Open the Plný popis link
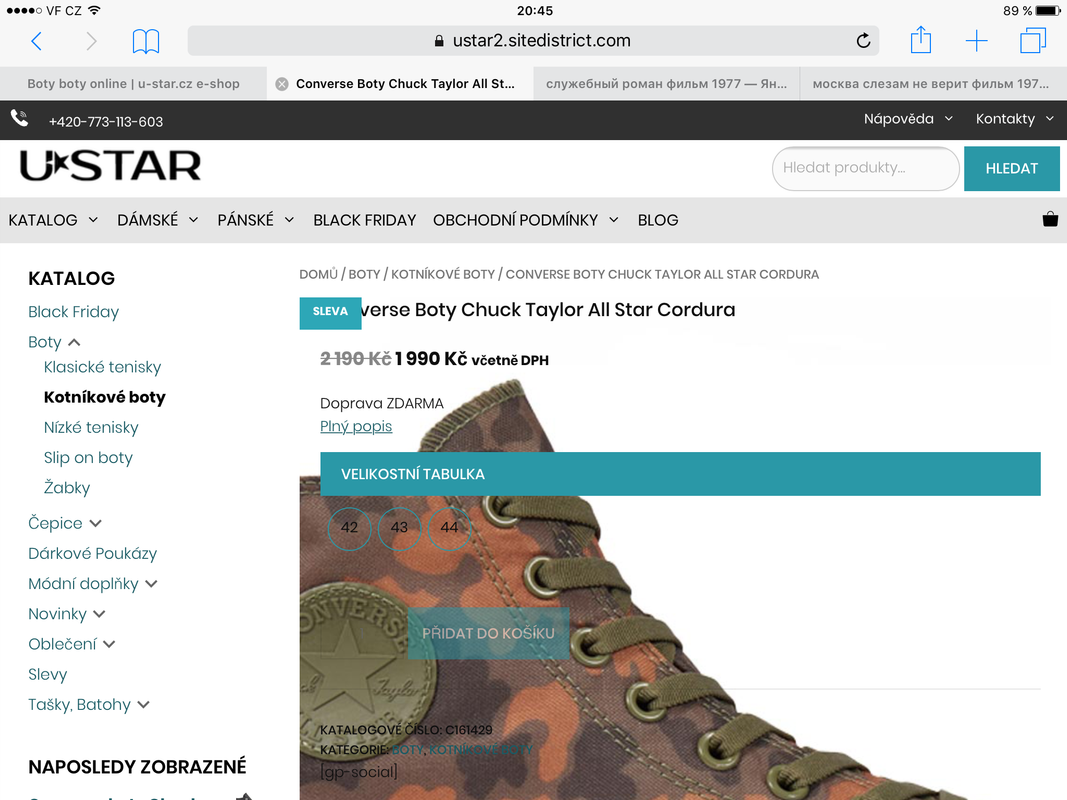The height and width of the screenshot is (800, 1067). (356, 426)
